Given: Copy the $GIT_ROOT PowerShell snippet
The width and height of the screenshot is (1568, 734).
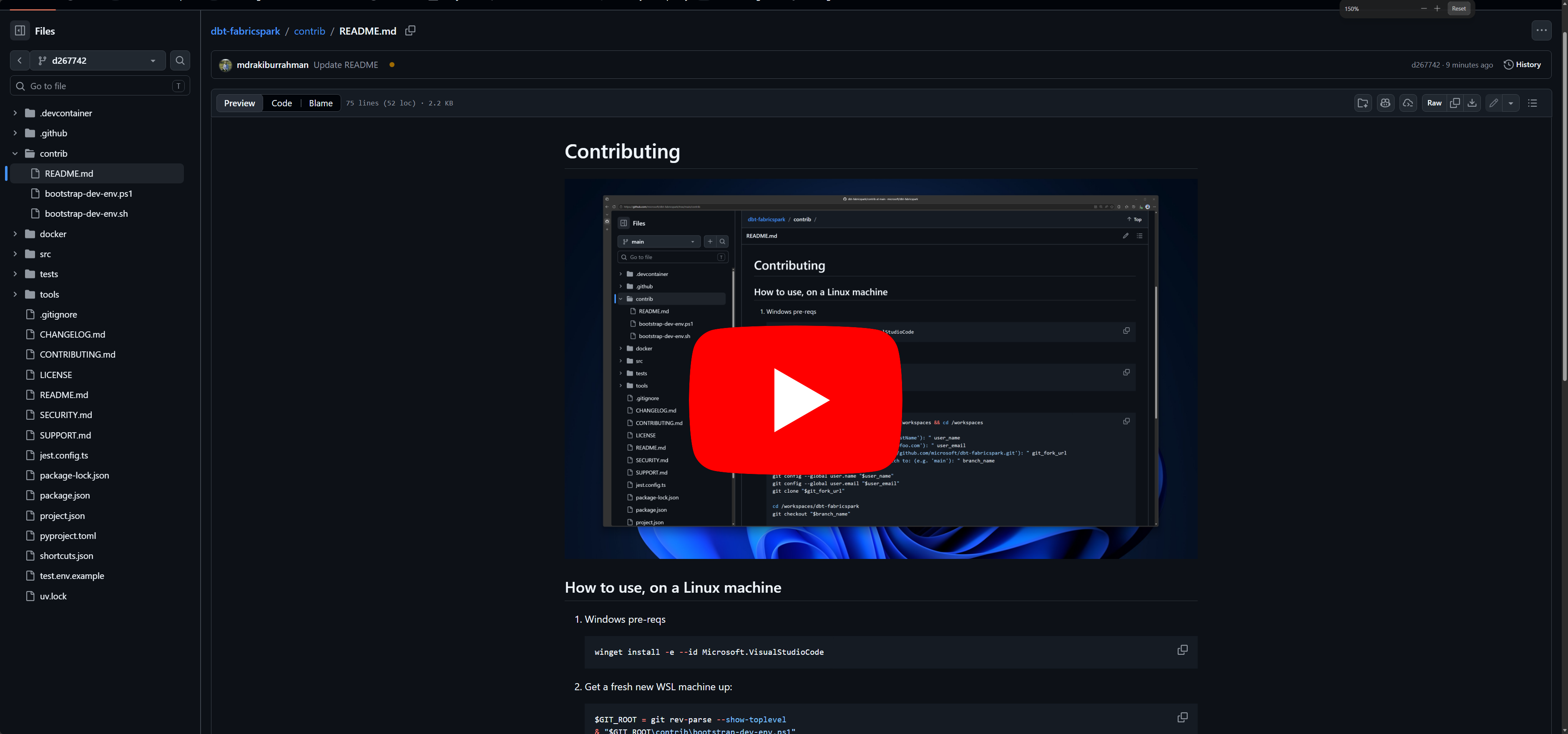Looking at the screenshot, I should 1182,717.
